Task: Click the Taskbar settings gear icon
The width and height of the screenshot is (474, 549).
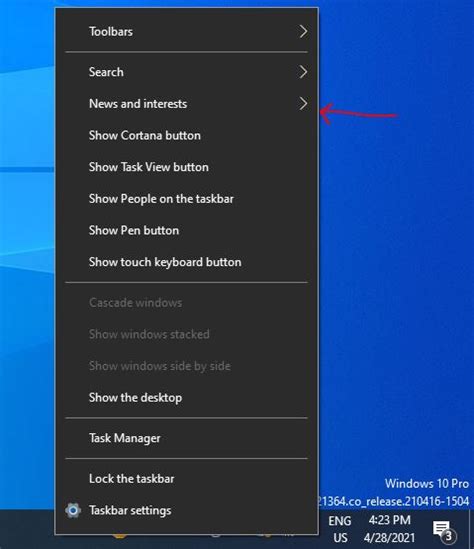Action: (x=73, y=510)
